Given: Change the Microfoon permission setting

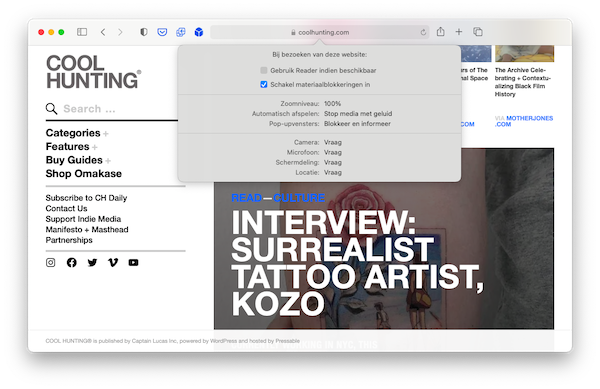Looking at the screenshot, I should [x=333, y=152].
